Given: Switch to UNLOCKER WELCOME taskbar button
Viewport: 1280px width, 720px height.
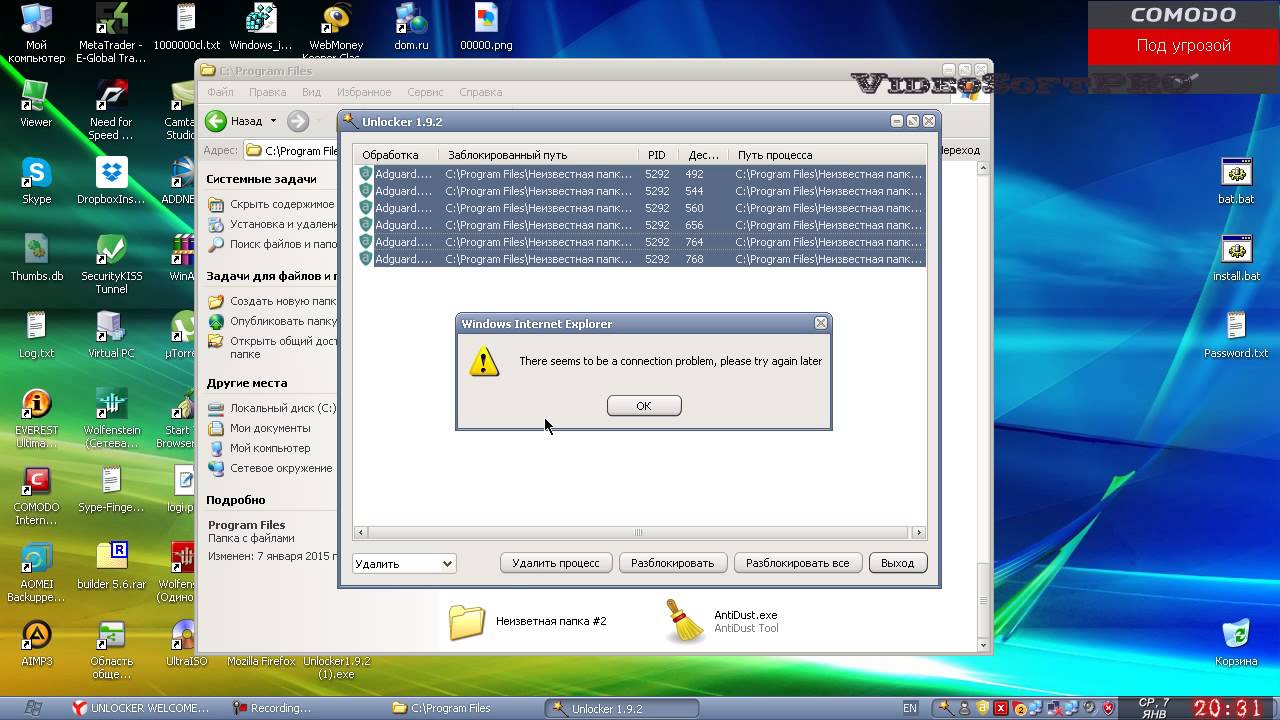Looking at the screenshot, I should coord(142,708).
